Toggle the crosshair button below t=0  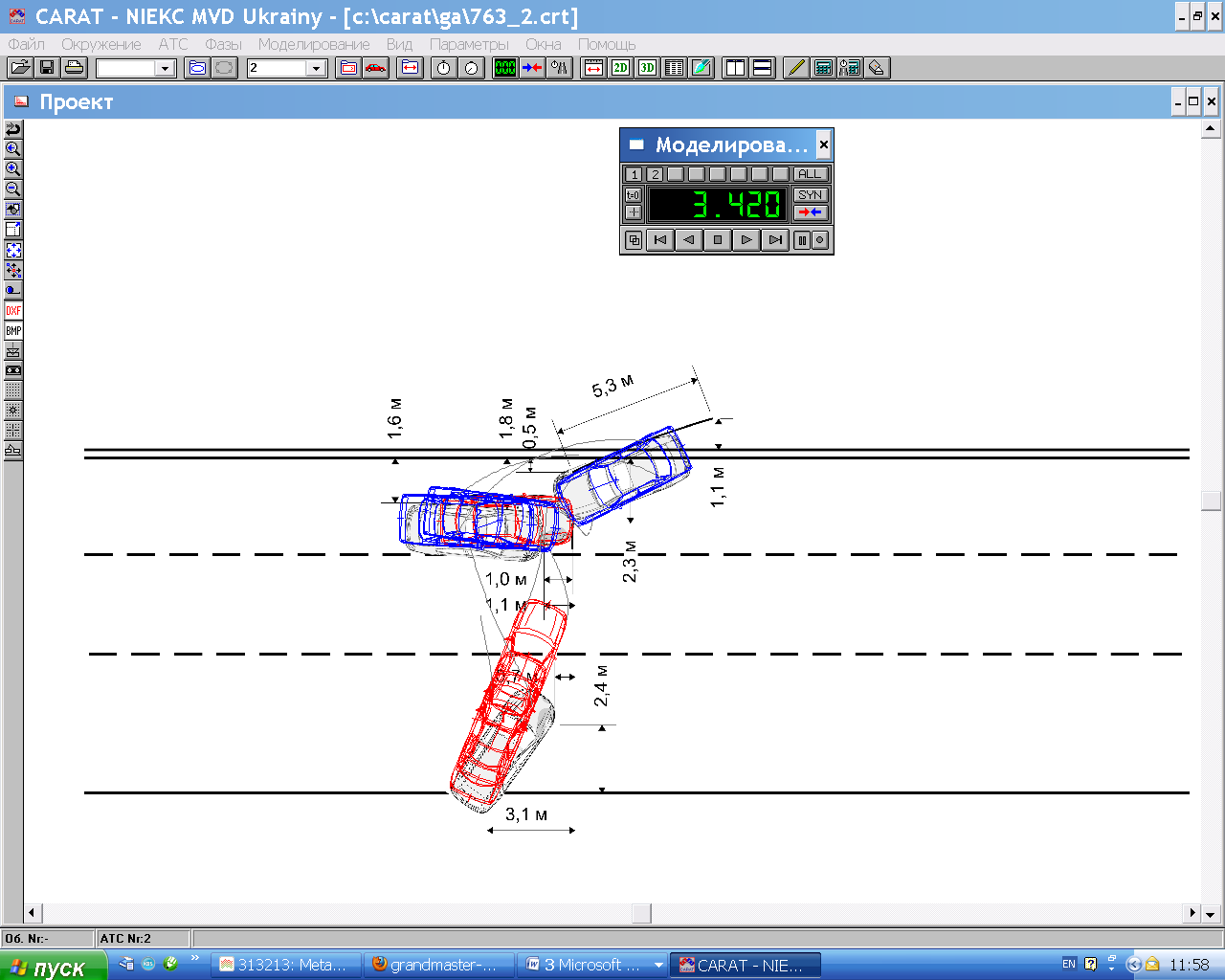(634, 212)
